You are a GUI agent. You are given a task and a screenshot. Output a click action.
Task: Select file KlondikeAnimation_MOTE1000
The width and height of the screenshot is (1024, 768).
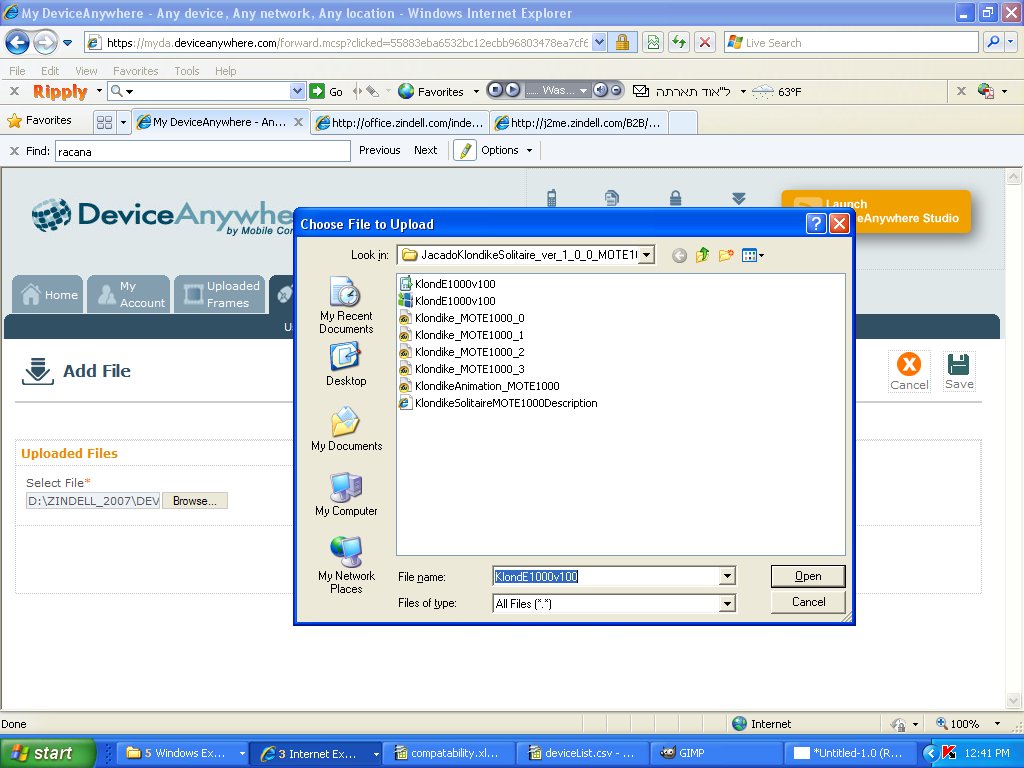480,386
